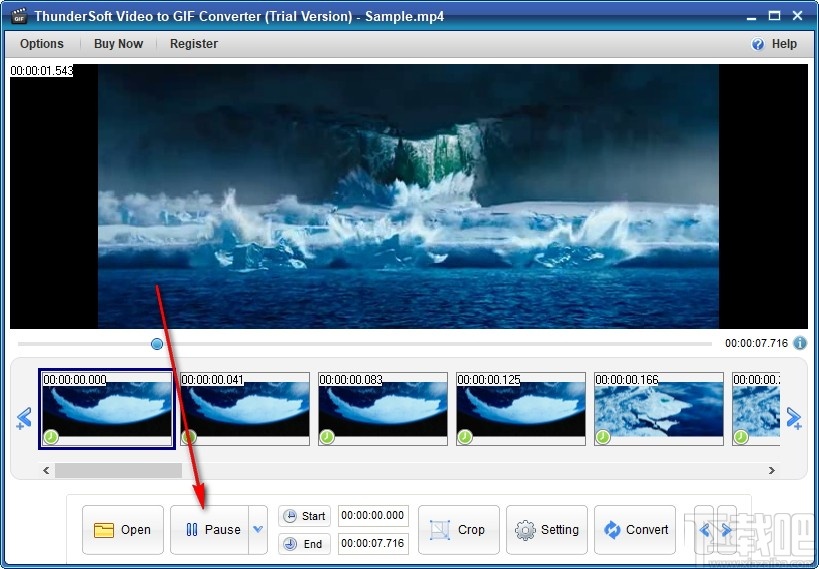The height and width of the screenshot is (569, 819).
Task: Select the frame thumbnail at 00:00:00.166
Action: [659, 409]
